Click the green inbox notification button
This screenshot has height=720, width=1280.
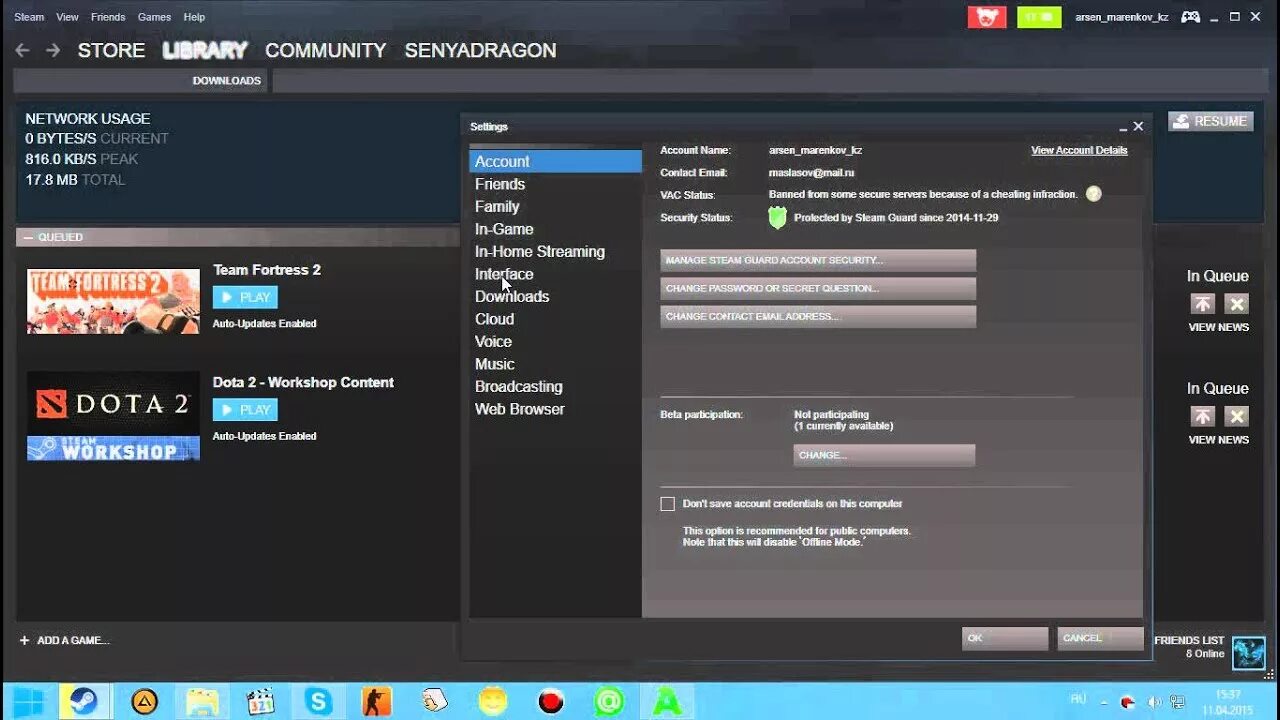[1039, 17]
